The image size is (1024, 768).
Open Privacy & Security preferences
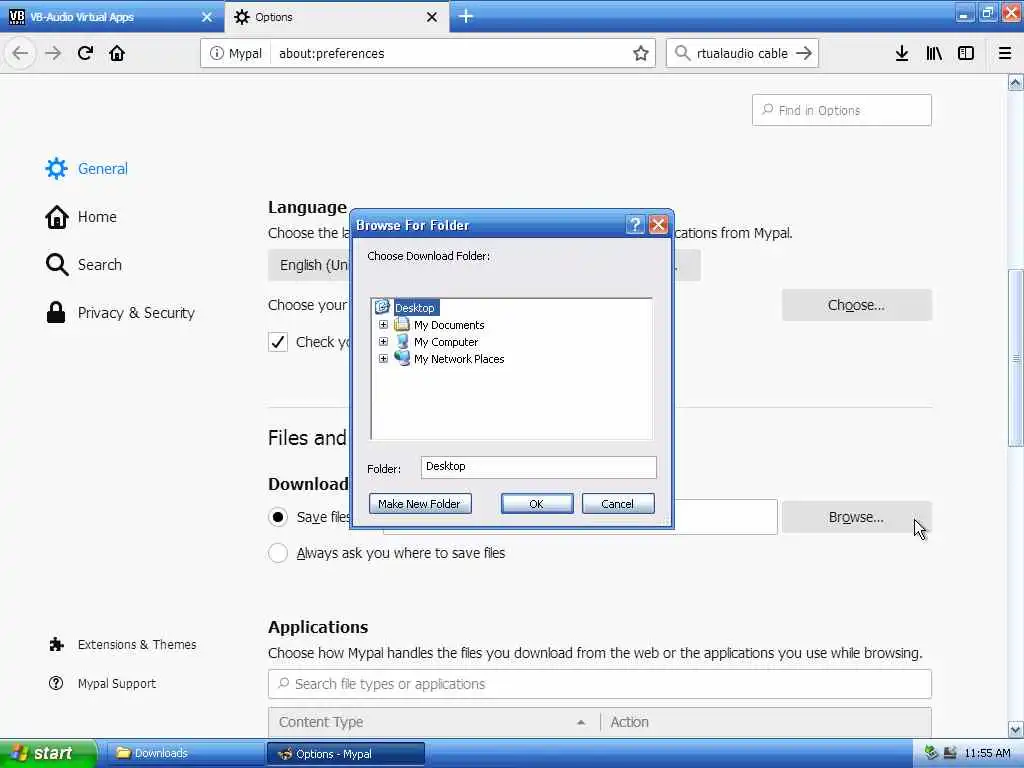(x=136, y=313)
